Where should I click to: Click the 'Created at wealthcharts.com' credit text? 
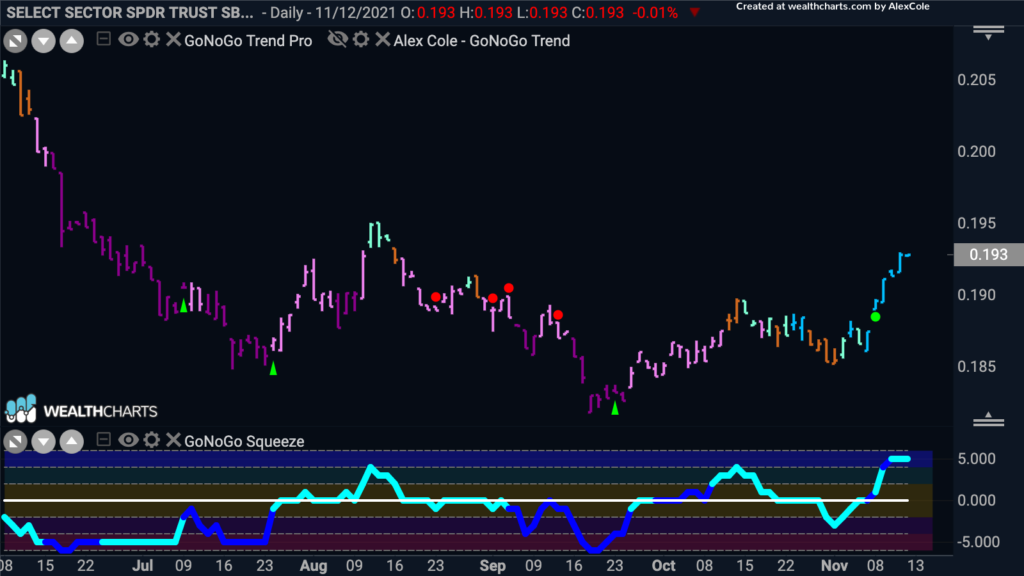[x=833, y=7]
